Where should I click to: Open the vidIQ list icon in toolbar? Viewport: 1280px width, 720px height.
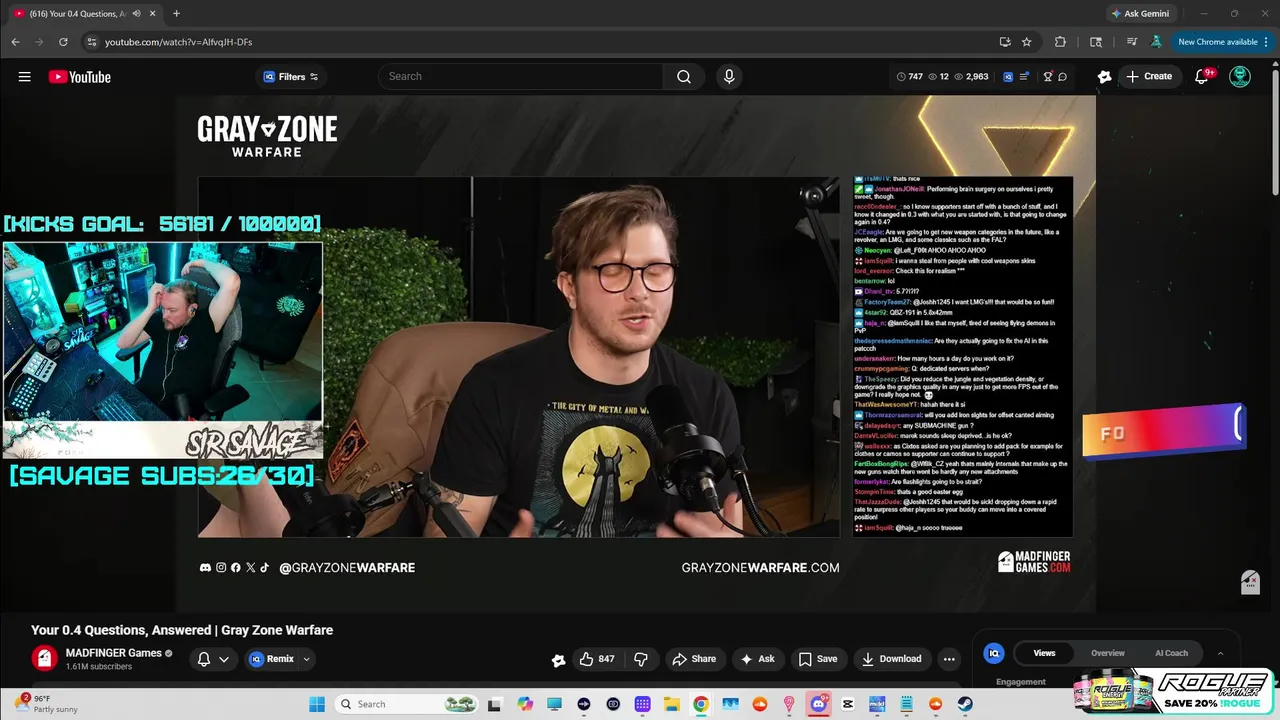coord(1024,77)
